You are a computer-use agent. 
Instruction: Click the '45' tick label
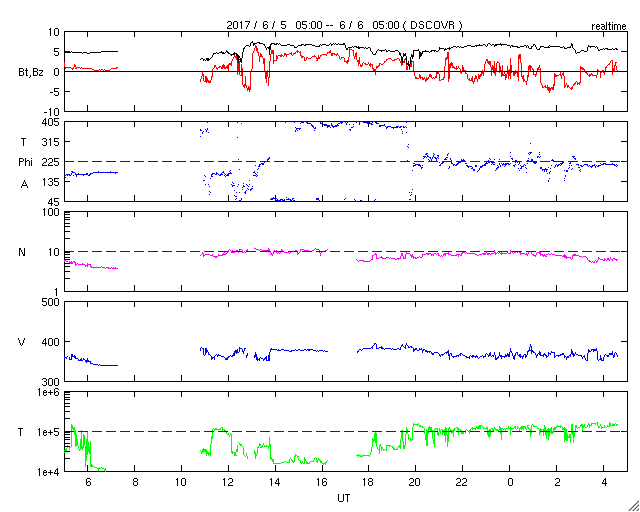[53, 202]
